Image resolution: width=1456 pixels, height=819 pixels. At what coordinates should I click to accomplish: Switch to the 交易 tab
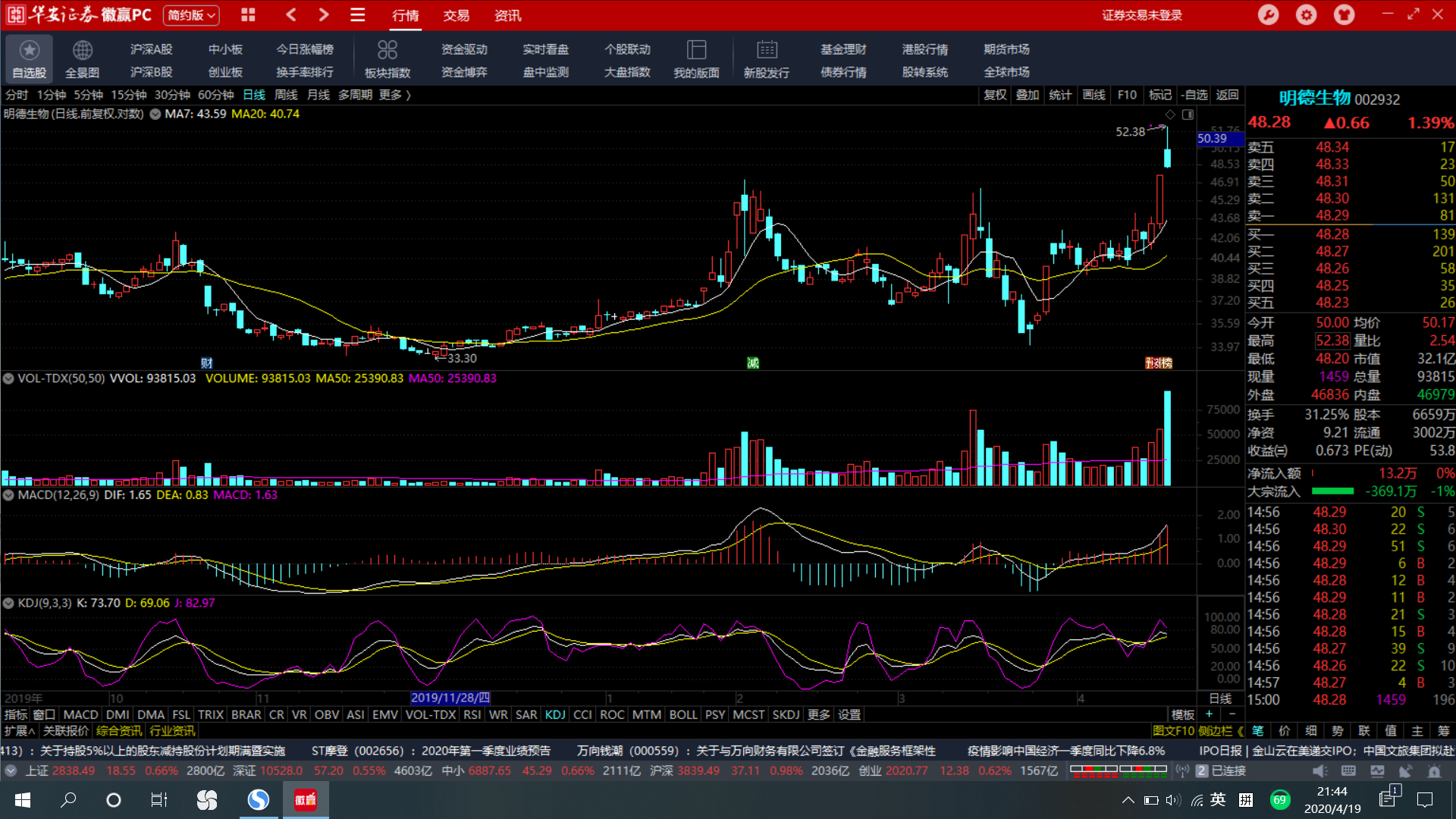457,15
